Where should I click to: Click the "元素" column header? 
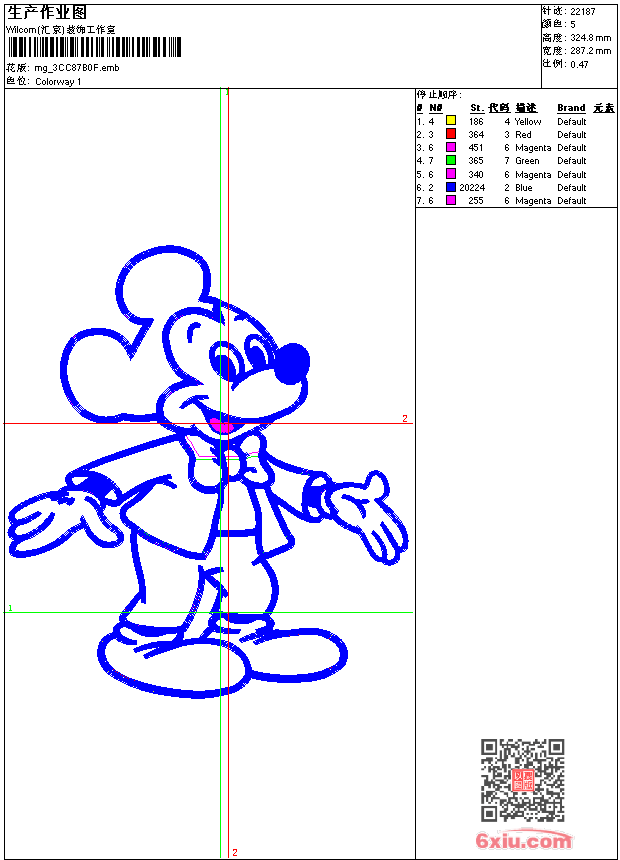coord(604,108)
